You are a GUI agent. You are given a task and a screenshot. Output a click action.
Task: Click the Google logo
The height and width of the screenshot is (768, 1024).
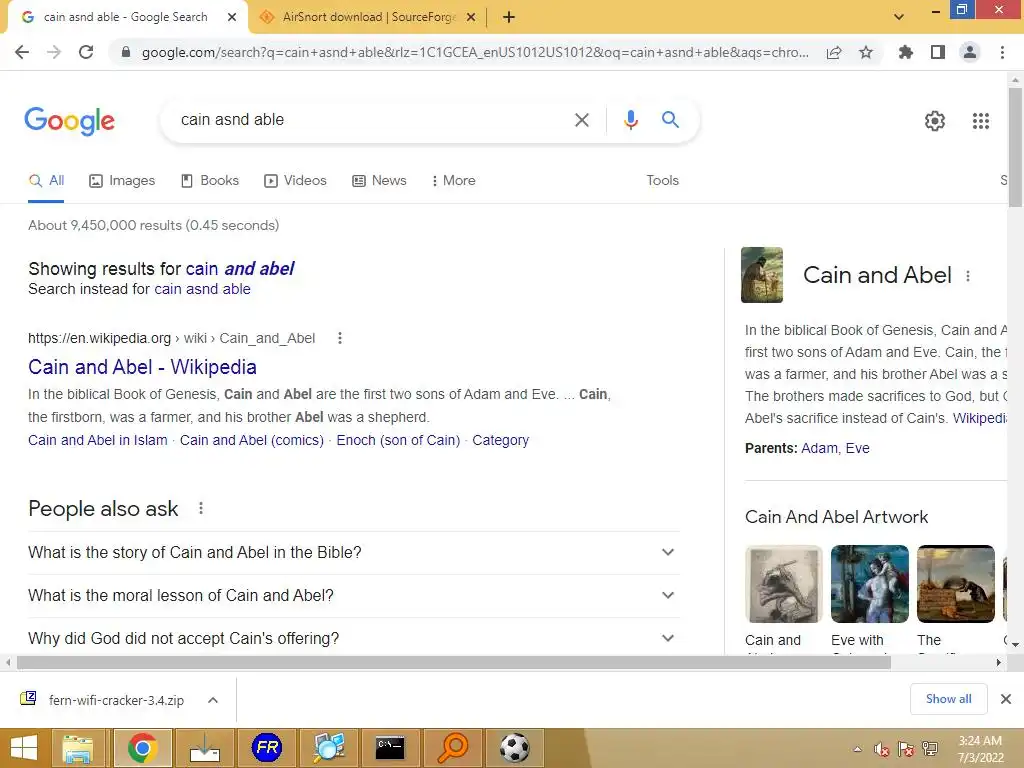pyautogui.click(x=70, y=121)
